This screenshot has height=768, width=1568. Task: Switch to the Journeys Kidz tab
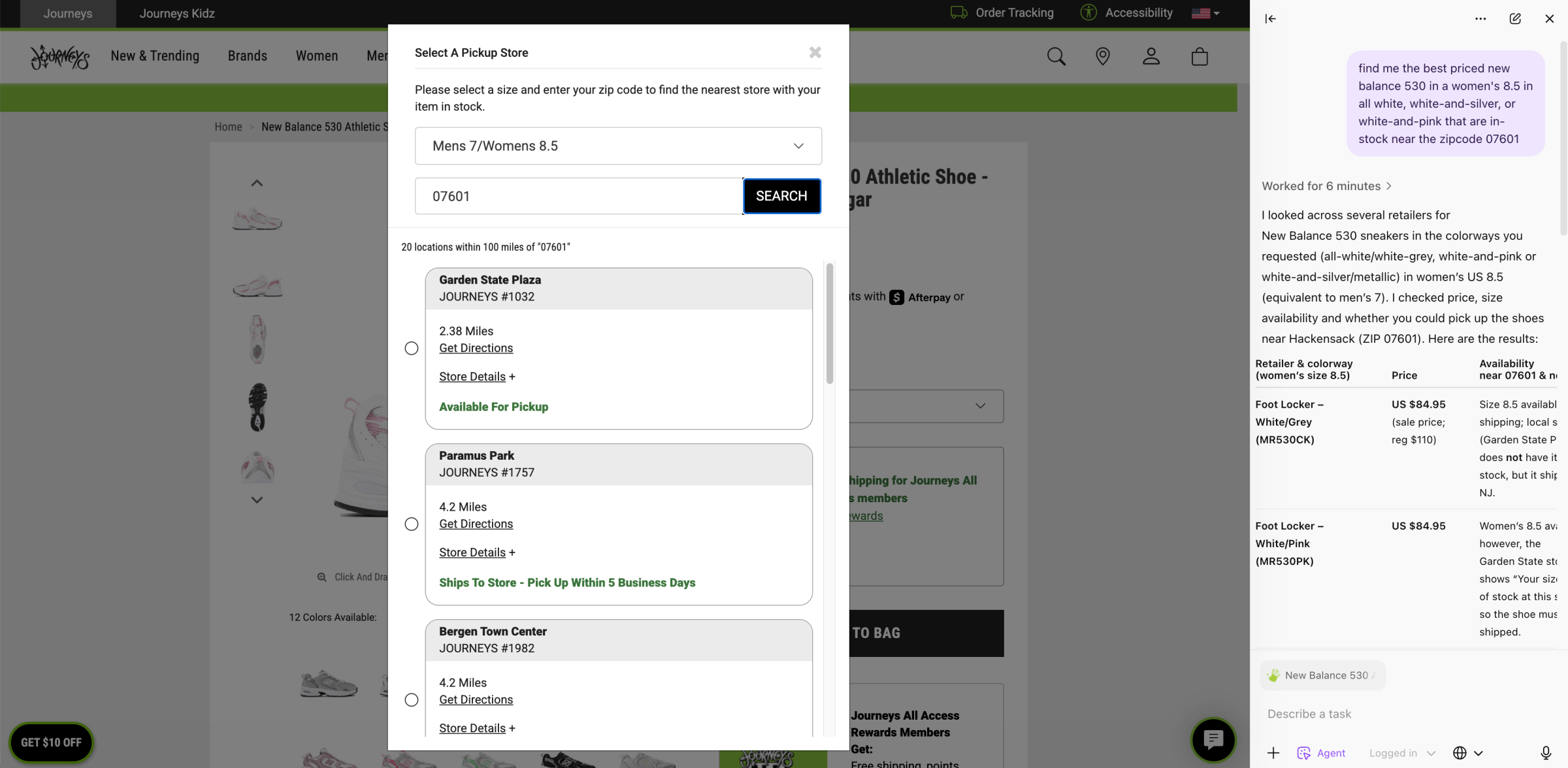(x=176, y=13)
